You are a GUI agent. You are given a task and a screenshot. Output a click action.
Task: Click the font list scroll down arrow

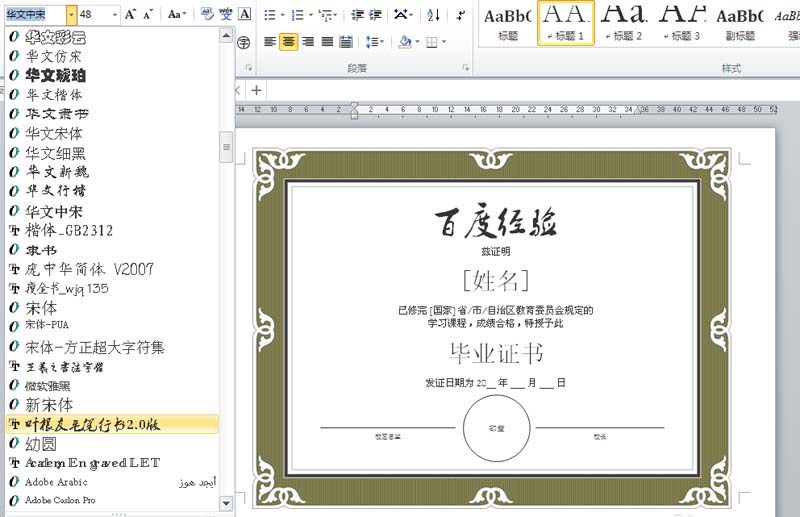226,502
